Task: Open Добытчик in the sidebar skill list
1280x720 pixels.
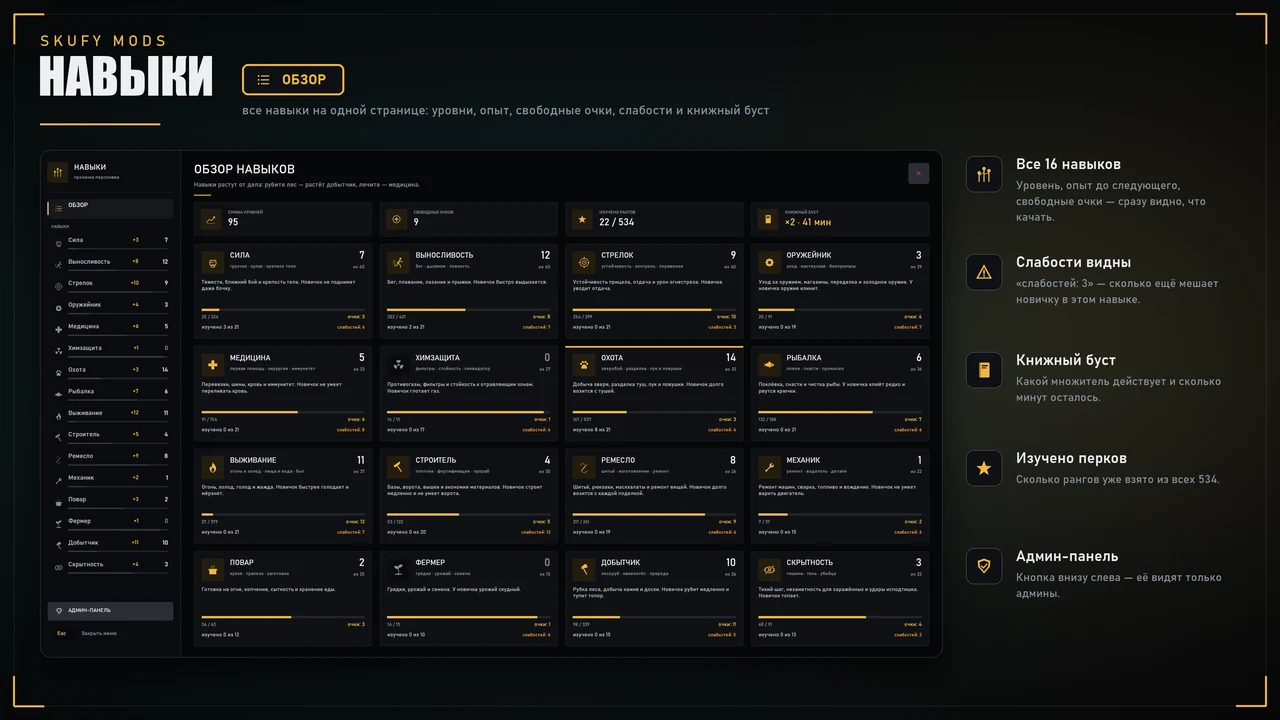Action: tap(110, 542)
